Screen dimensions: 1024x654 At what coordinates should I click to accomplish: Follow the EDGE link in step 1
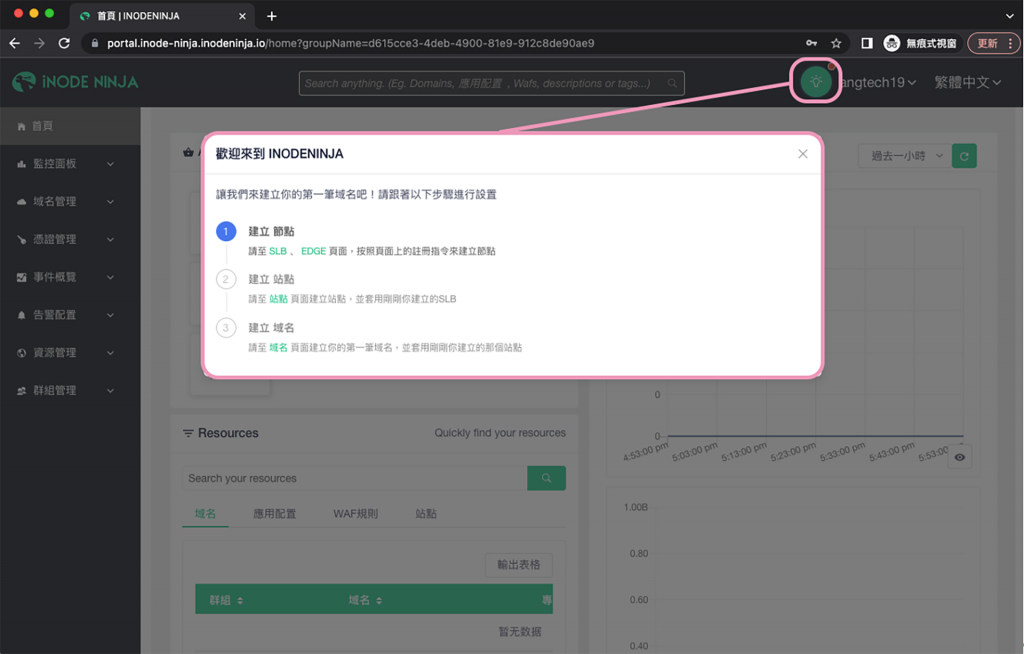point(313,251)
